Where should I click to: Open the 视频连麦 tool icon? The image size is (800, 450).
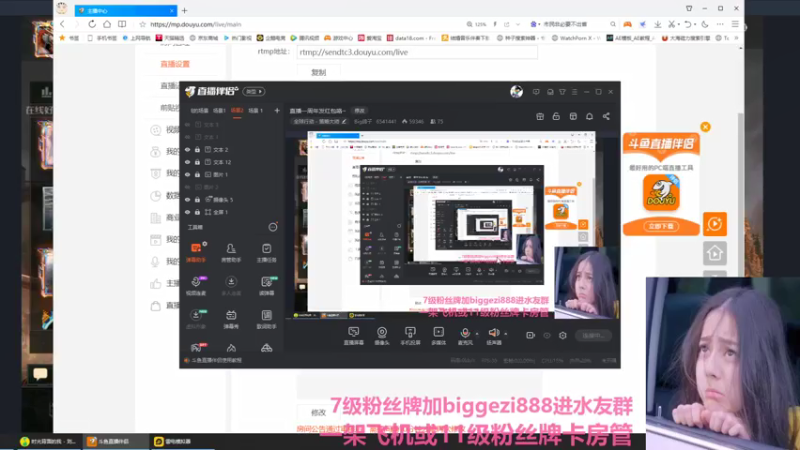point(196,285)
